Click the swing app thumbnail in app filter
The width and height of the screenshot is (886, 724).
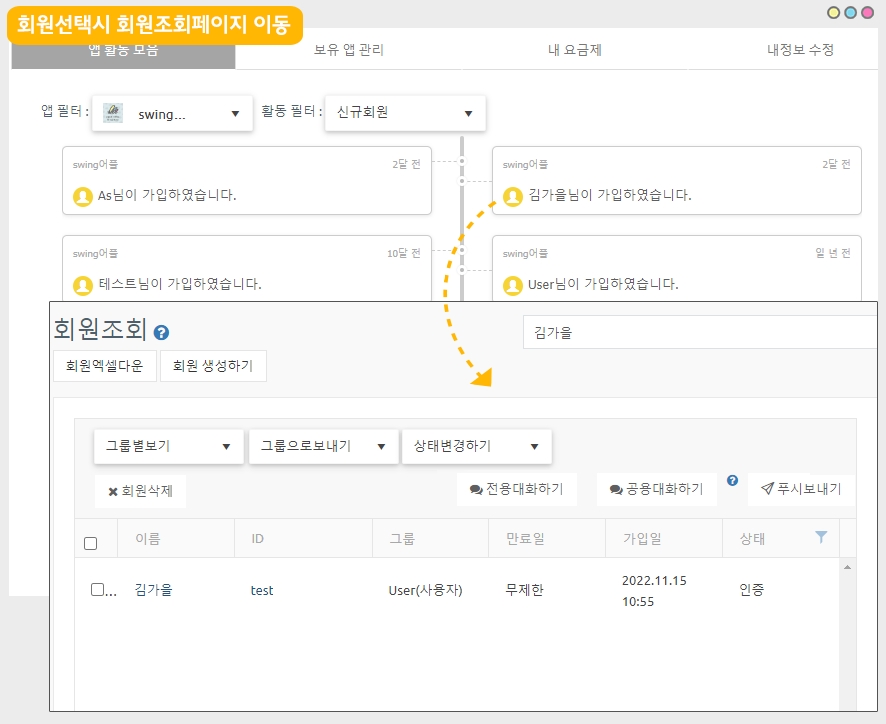[114, 114]
